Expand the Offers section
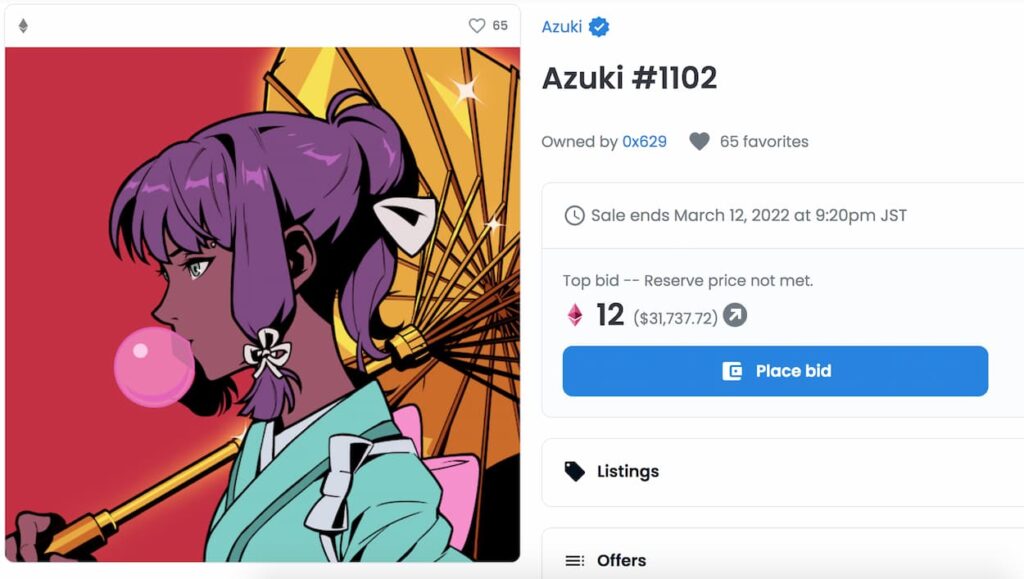 point(782,554)
